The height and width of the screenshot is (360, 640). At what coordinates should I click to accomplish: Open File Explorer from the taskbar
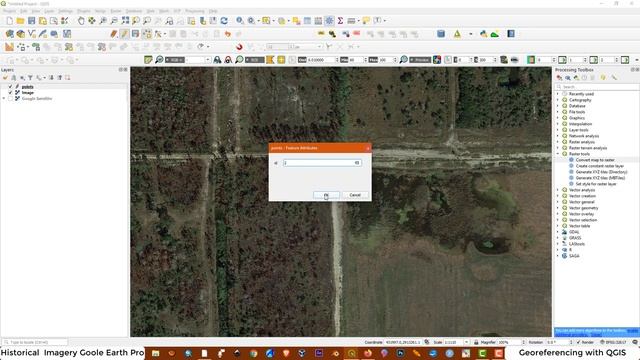click(x=156, y=353)
